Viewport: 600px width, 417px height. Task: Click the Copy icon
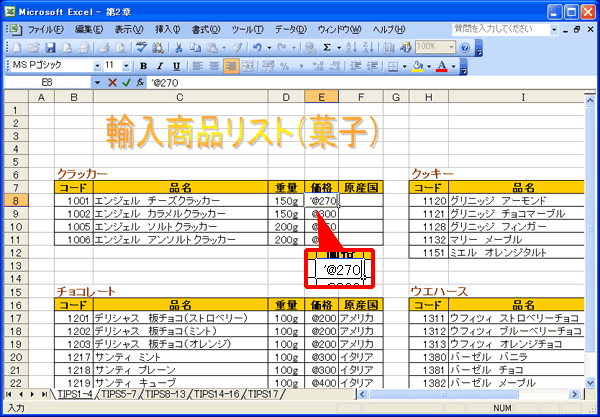[196, 47]
